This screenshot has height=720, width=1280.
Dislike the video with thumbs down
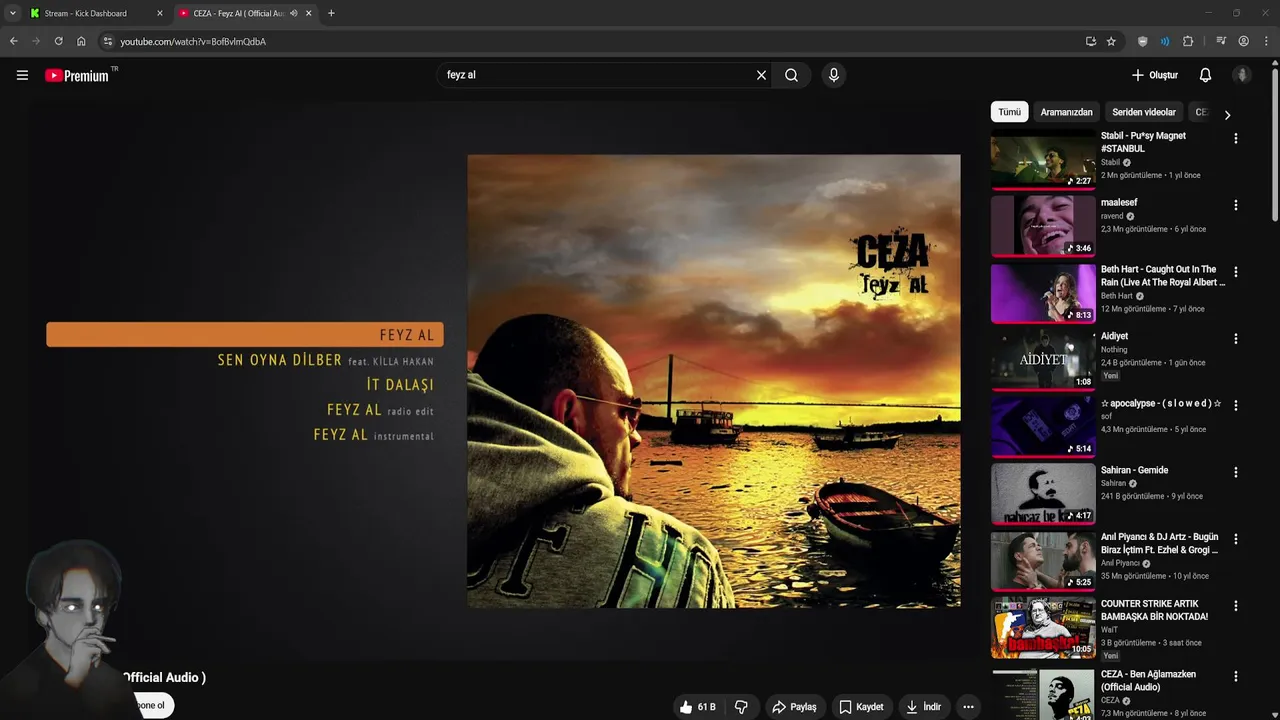(x=741, y=707)
